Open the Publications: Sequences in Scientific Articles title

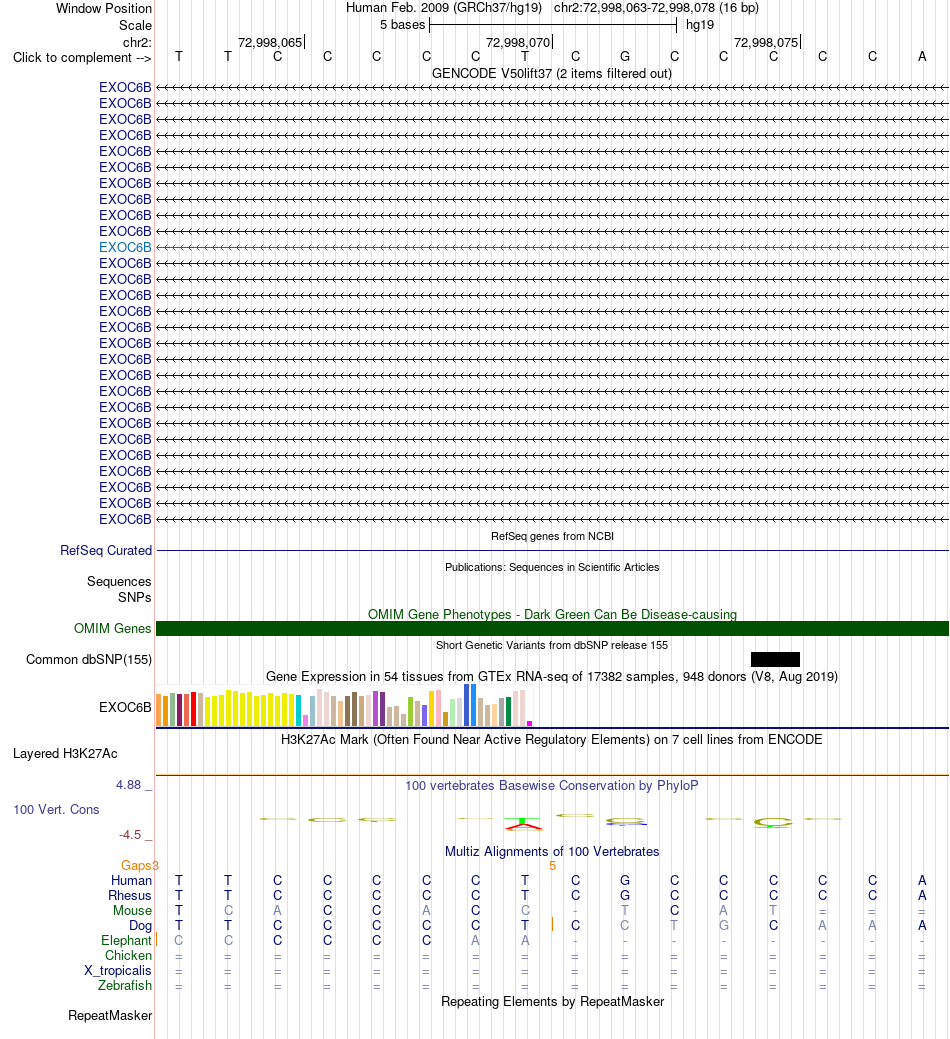click(x=552, y=567)
